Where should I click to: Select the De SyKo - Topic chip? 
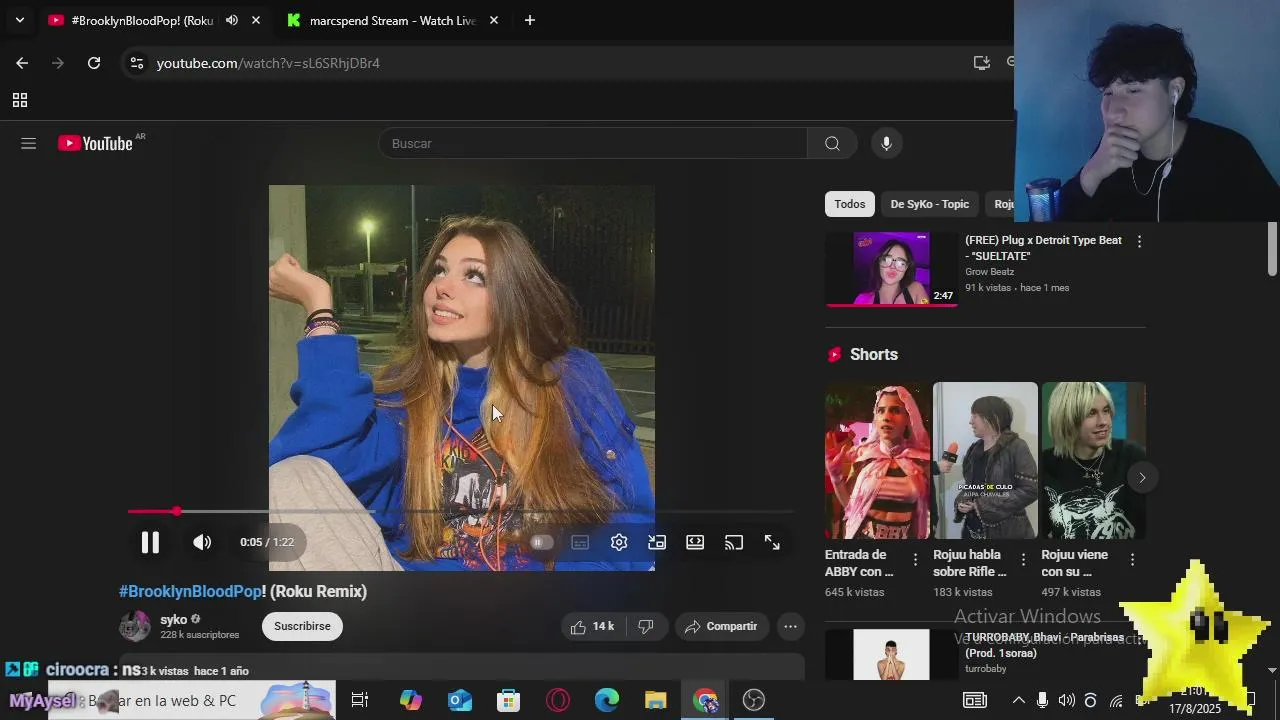point(930,204)
